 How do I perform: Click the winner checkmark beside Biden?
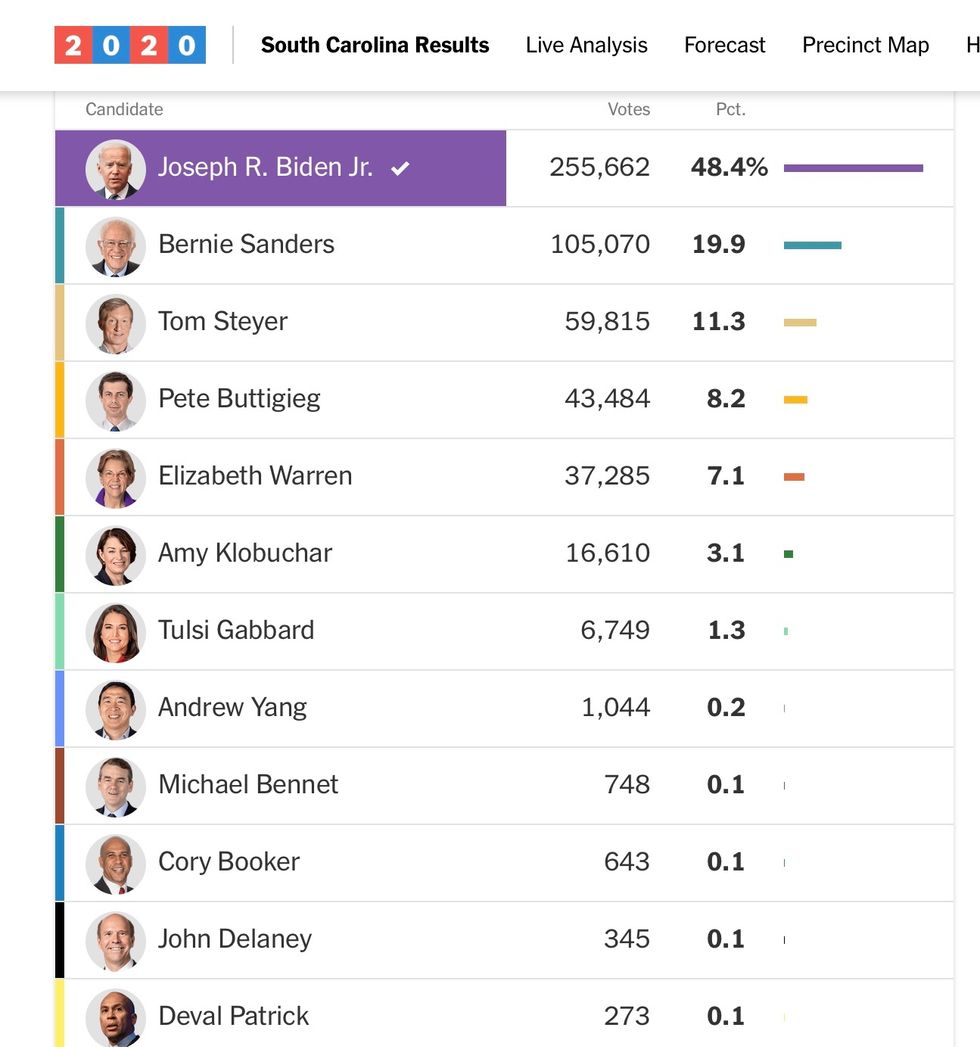click(x=400, y=168)
